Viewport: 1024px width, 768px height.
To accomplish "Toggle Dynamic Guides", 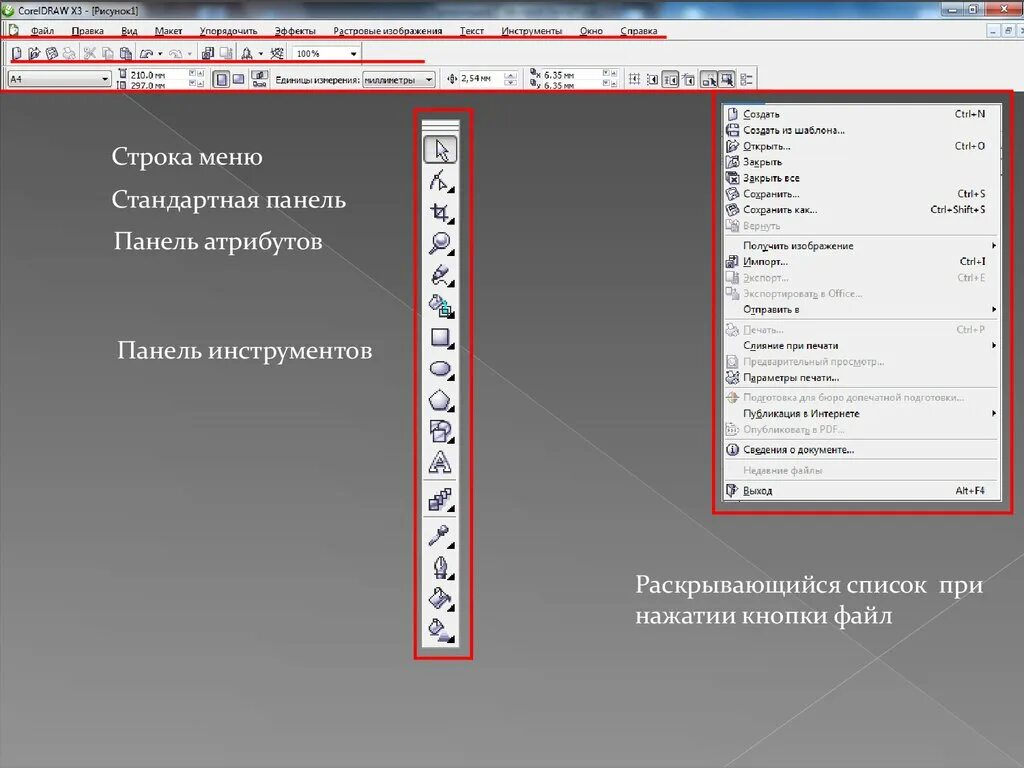I will click(x=688, y=80).
